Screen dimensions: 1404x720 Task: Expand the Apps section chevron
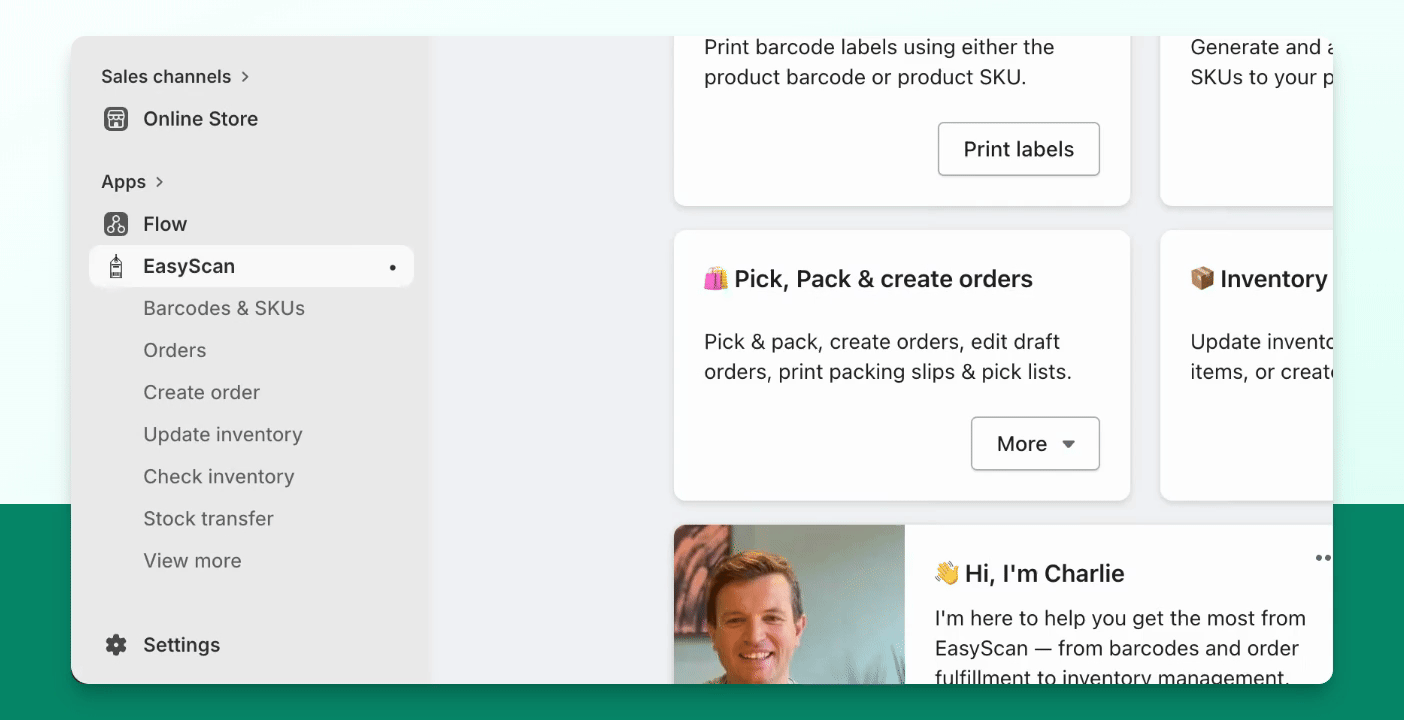(160, 182)
